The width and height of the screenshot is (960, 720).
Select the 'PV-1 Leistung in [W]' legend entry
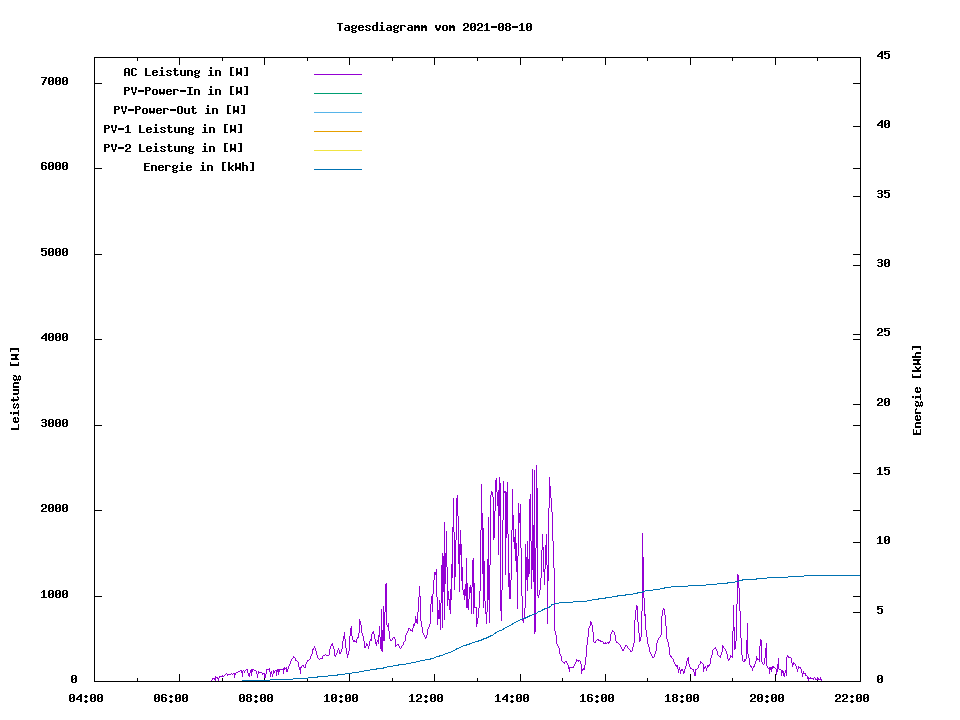pos(173,129)
